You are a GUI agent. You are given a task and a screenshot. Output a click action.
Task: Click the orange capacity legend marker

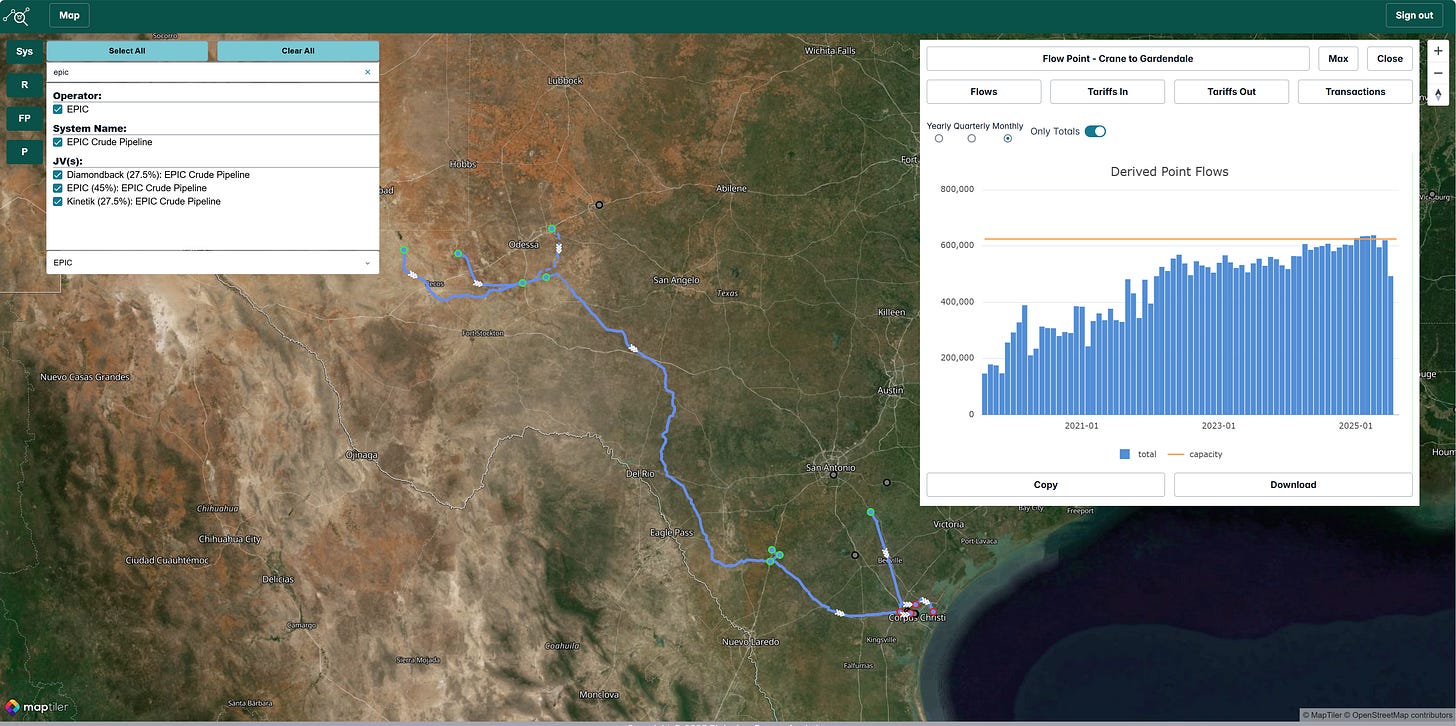tap(1175, 454)
